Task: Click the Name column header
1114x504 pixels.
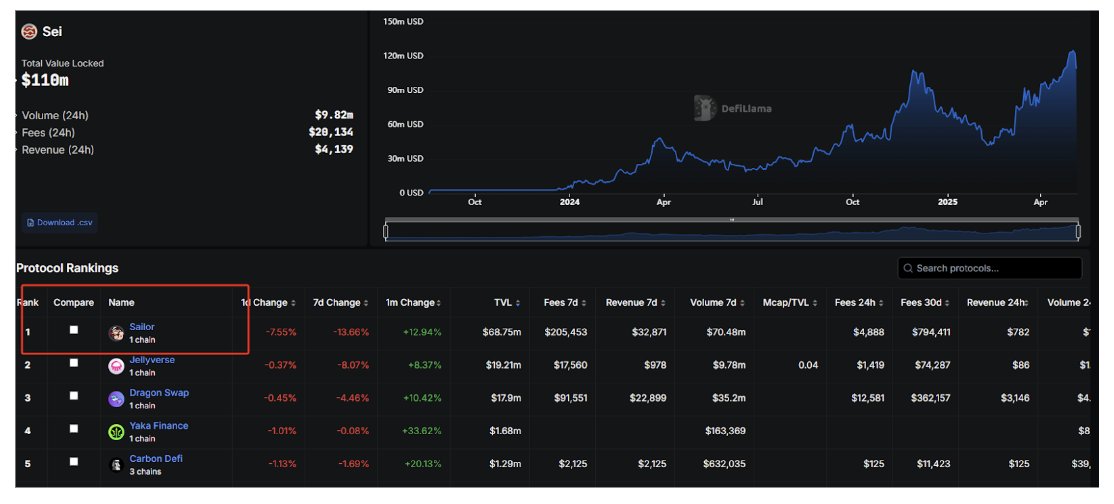Action: (121, 303)
